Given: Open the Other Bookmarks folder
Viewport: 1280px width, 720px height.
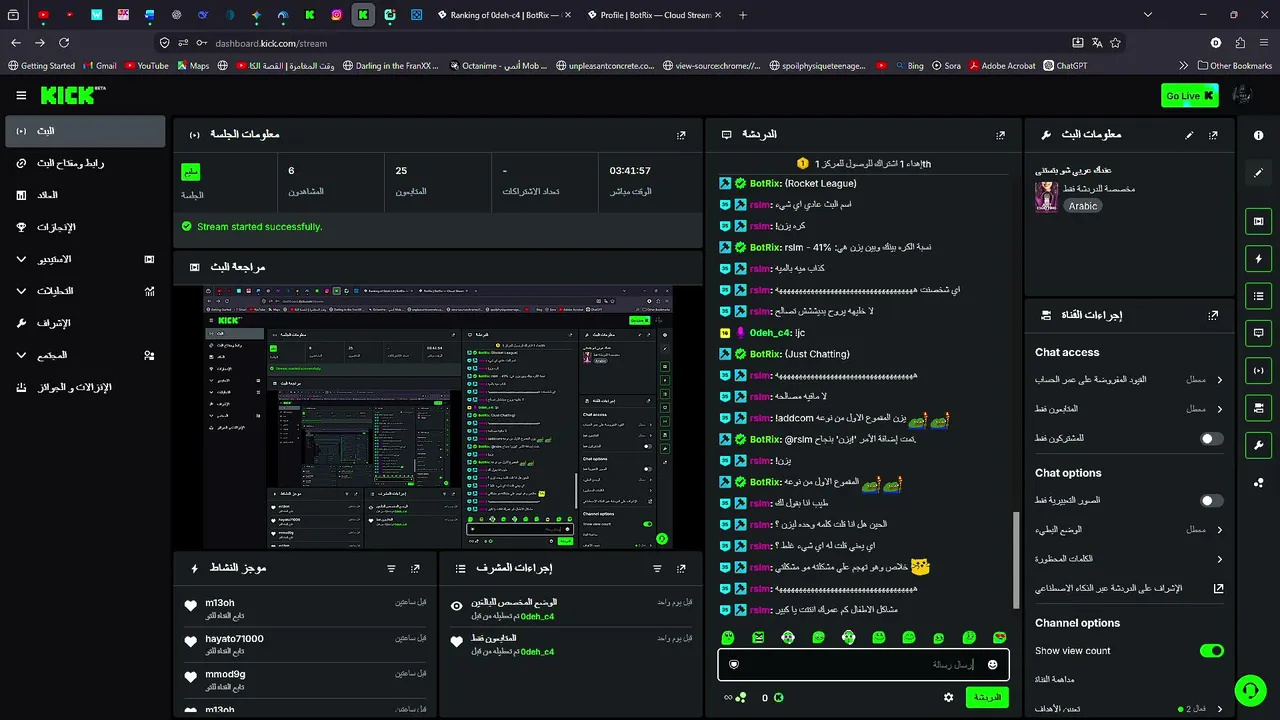Looking at the screenshot, I should point(1233,66).
